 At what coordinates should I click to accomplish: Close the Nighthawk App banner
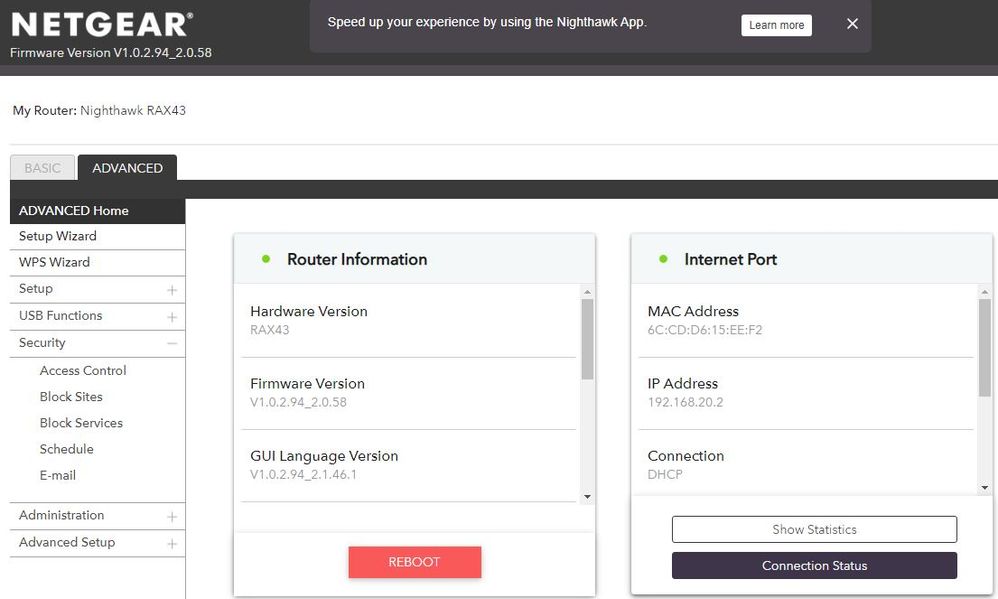(x=852, y=24)
